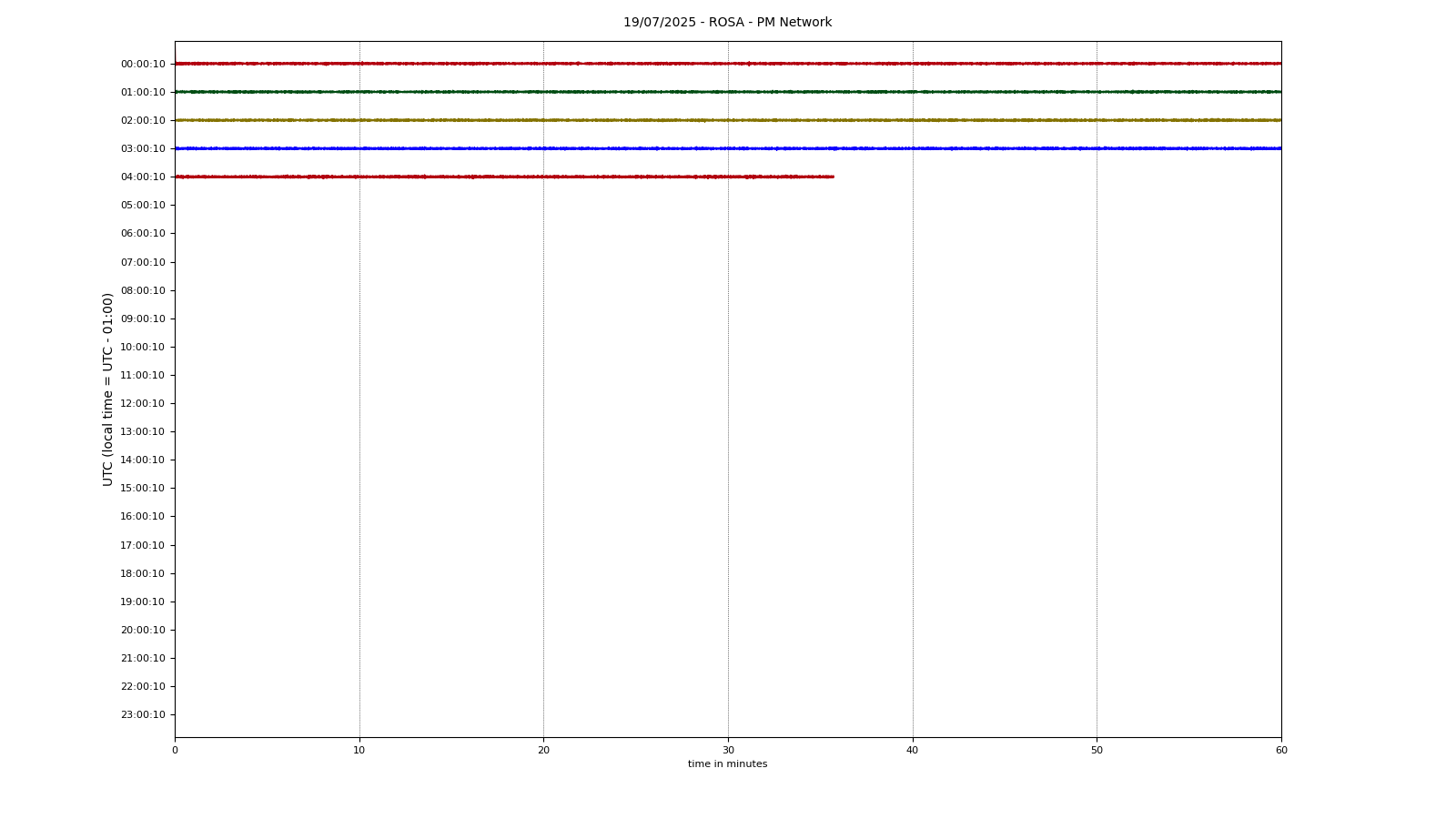The width and height of the screenshot is (1456, 819).
Task: Click the x-axis tick label 10
Action: (359, 750)
